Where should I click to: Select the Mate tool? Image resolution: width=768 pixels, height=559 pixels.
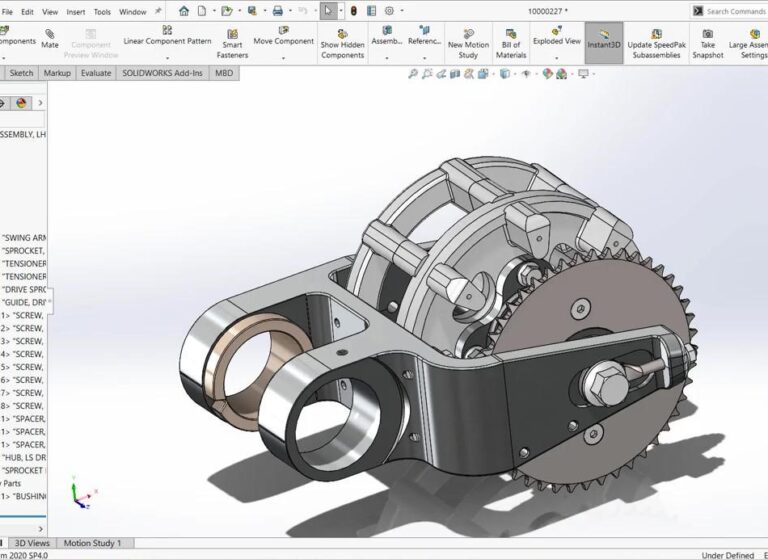49,39
